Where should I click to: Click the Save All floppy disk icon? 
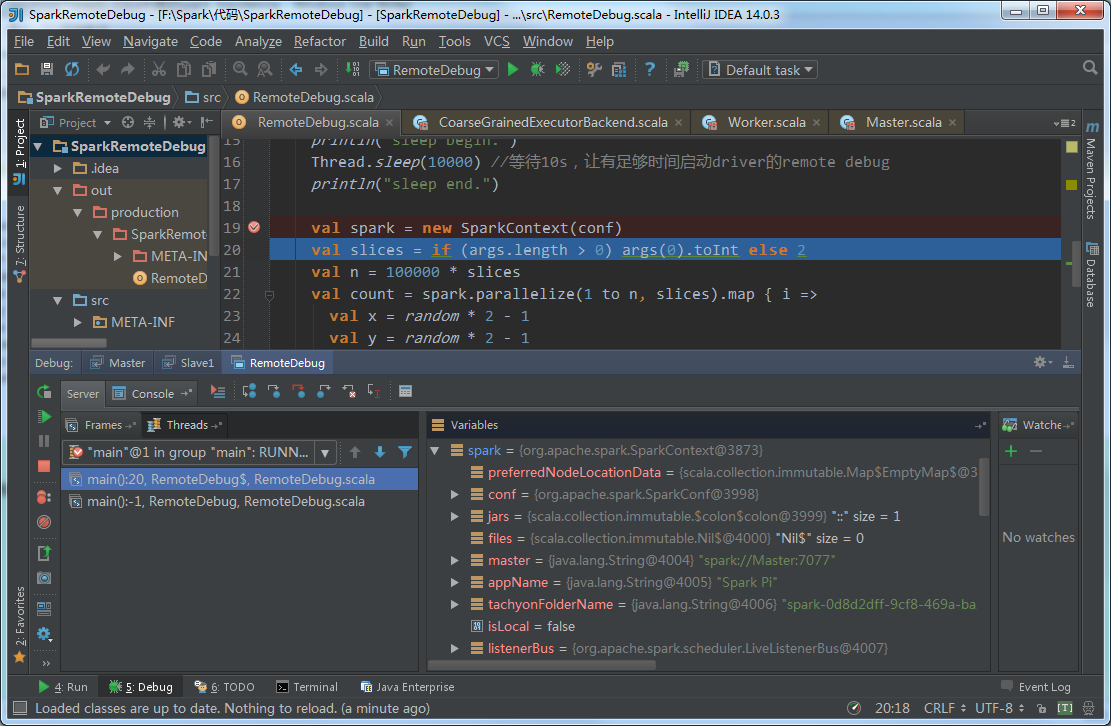(47, 69)
